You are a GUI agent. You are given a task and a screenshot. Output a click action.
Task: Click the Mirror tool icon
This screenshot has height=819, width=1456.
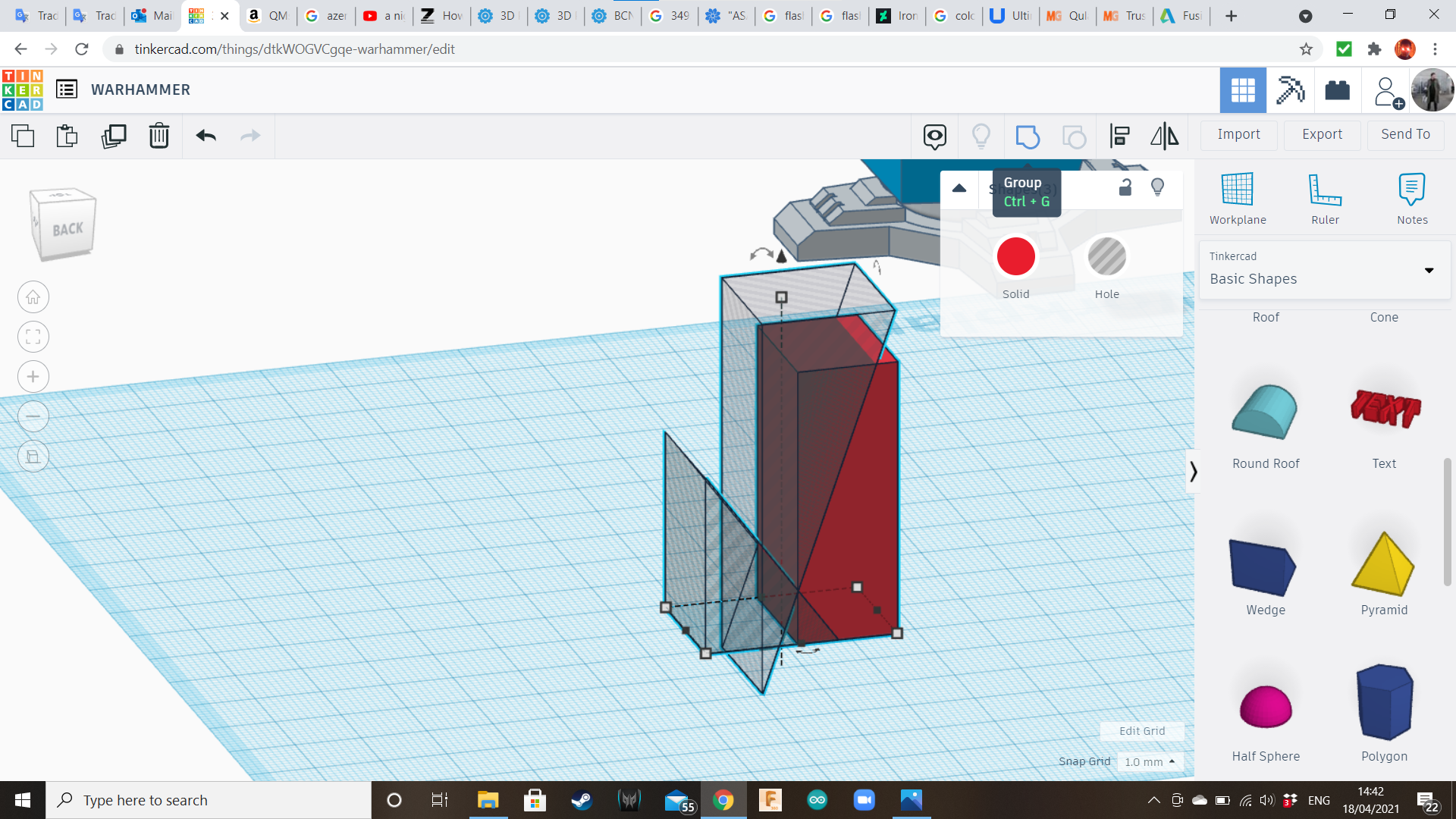(x=1165, y=136)
